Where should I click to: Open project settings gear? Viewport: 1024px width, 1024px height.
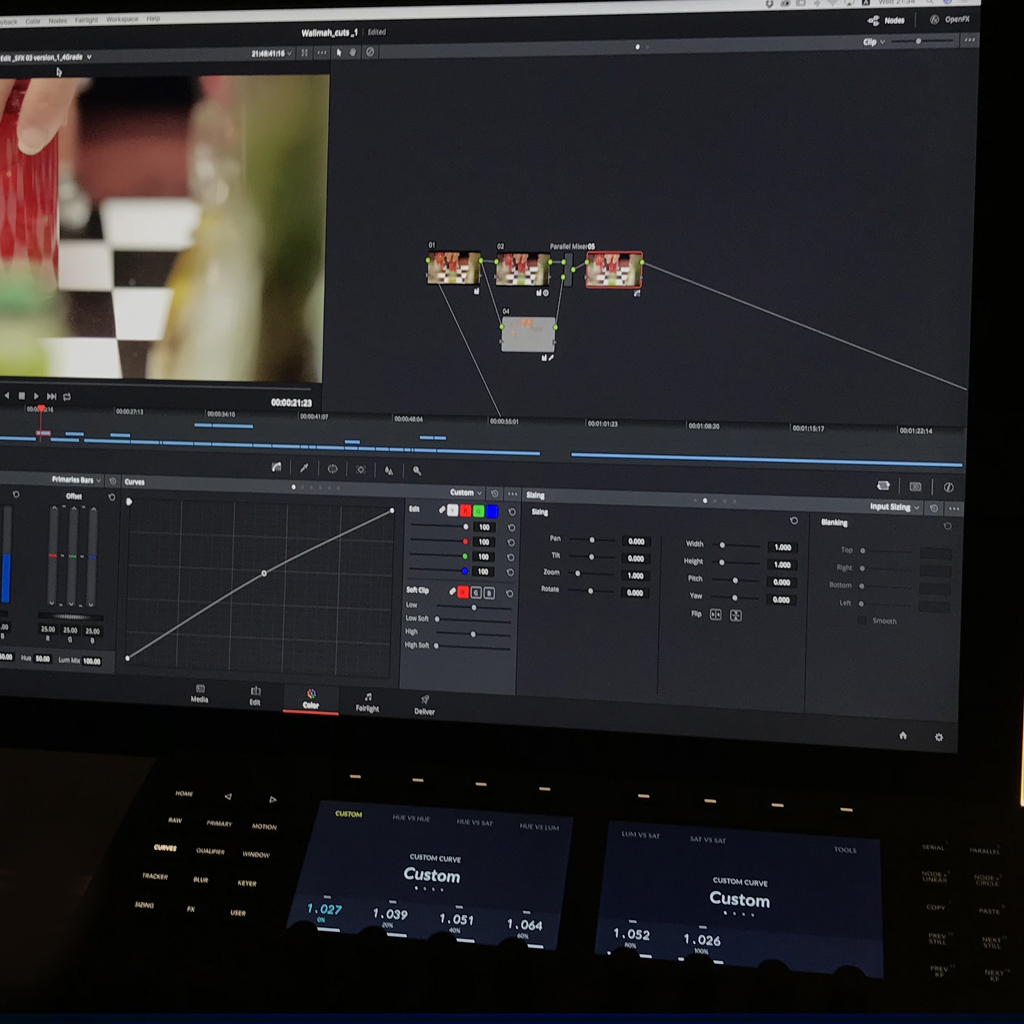pos(939,737)
